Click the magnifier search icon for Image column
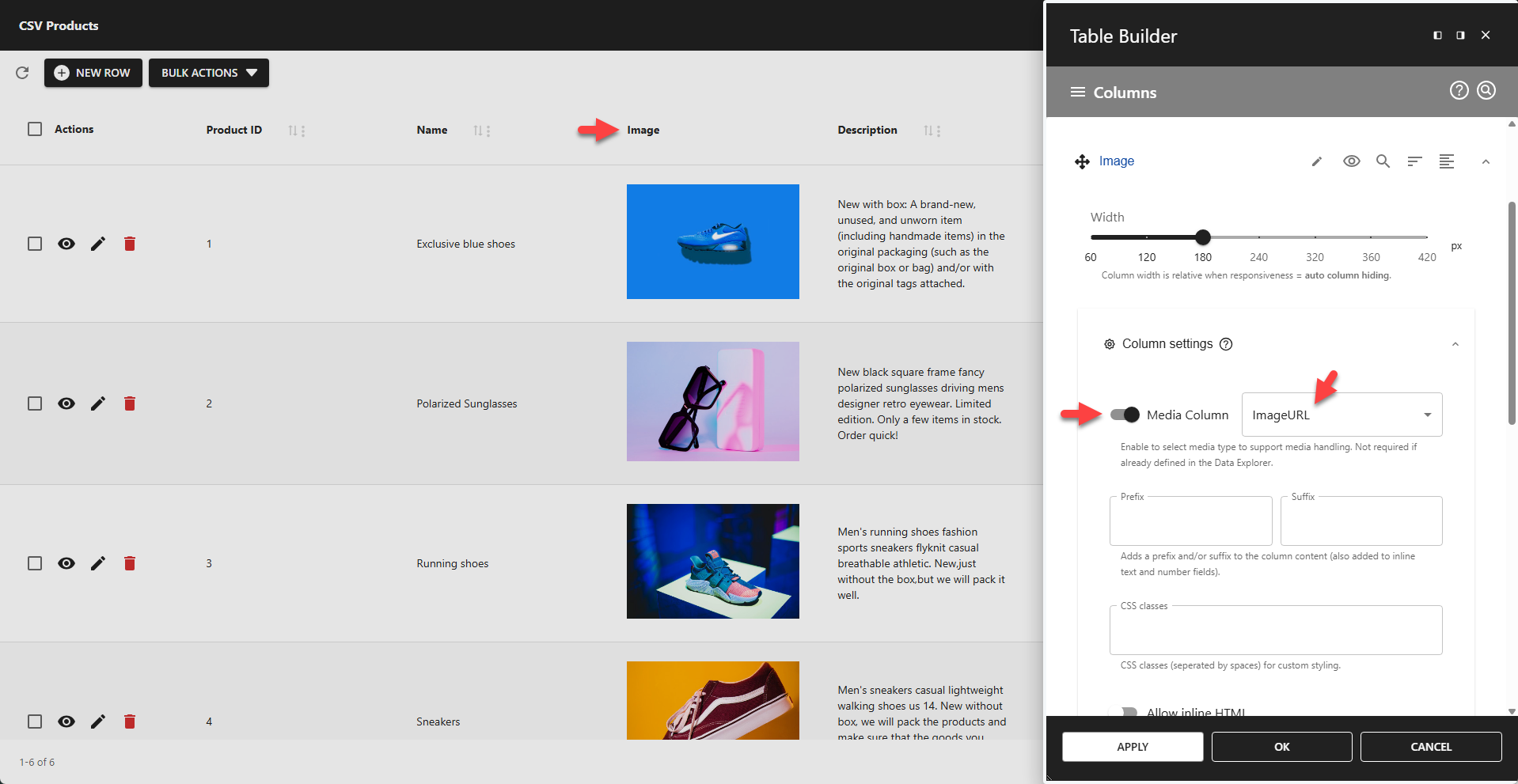The width and height of the screenshot is (1518, 784). click(x=1383, y=161)
